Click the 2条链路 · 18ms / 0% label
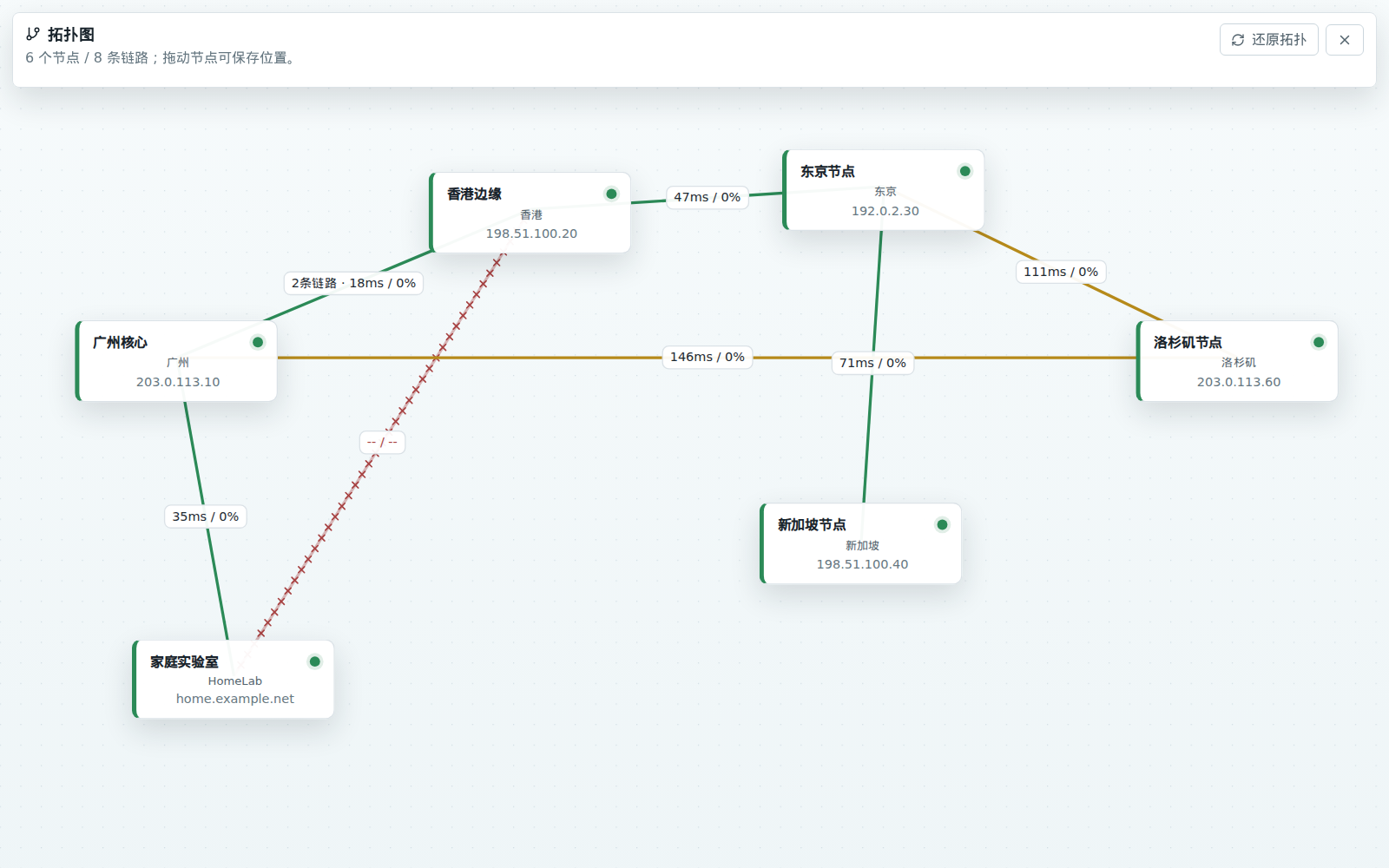Image resolution: width=1389 pixels, height=868 pixels. 353,283
